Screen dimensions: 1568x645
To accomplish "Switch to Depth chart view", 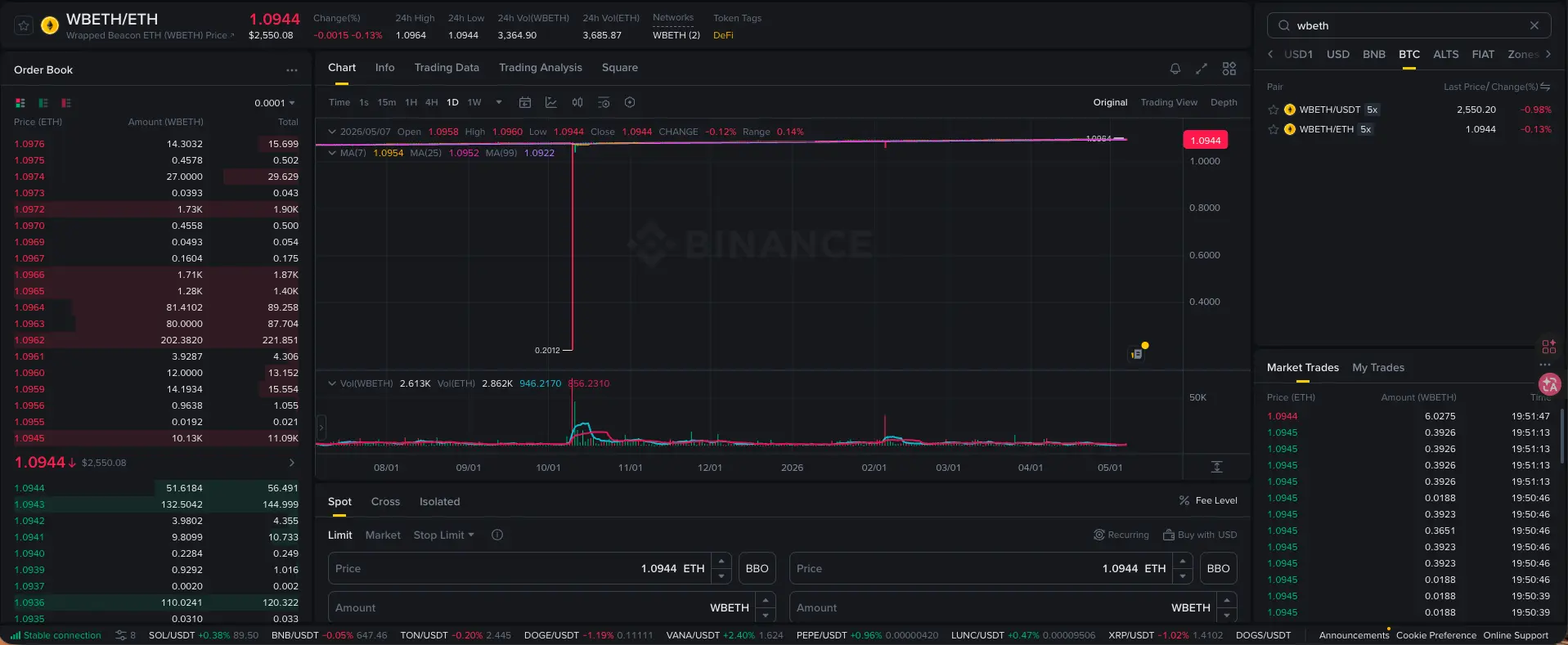I will coord(1224,102).
